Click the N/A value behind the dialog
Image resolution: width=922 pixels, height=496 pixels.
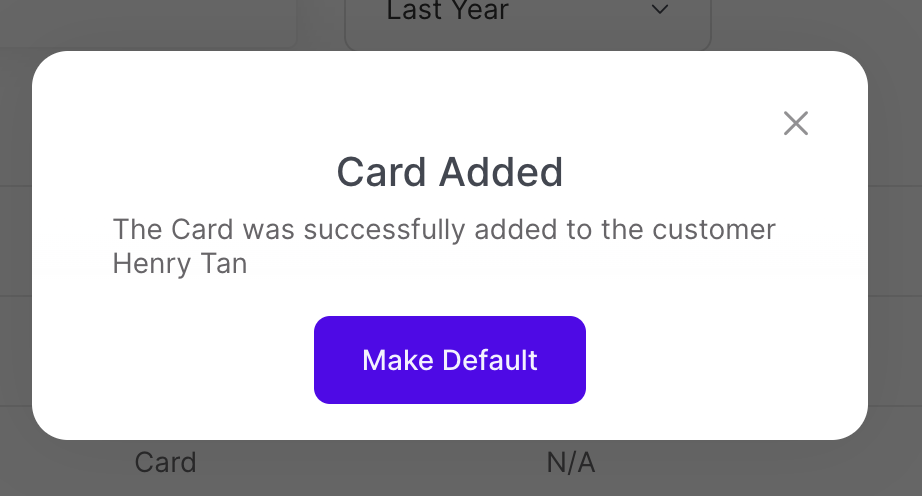[x=571, y=463]
